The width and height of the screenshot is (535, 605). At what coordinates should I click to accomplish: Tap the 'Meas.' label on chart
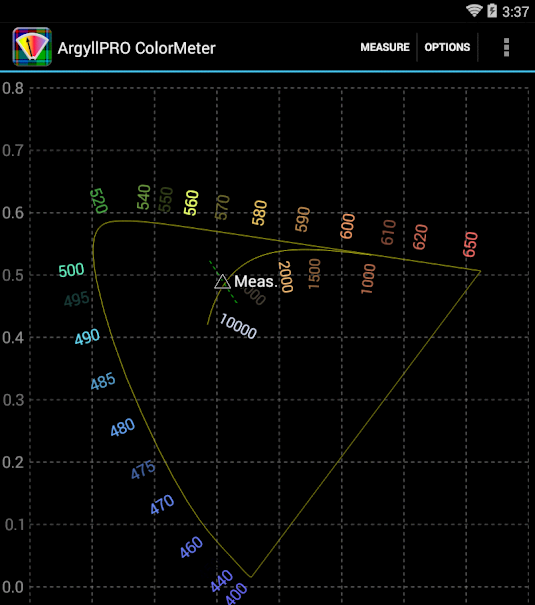255,281
